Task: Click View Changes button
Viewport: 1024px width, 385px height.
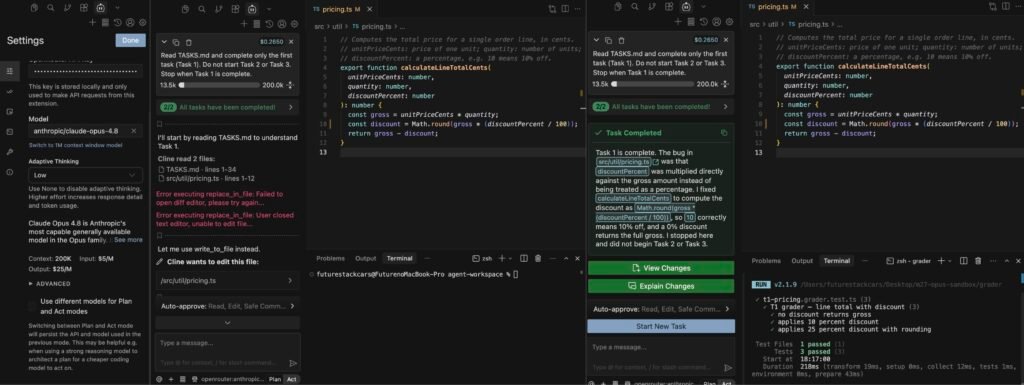Action: 661,268
